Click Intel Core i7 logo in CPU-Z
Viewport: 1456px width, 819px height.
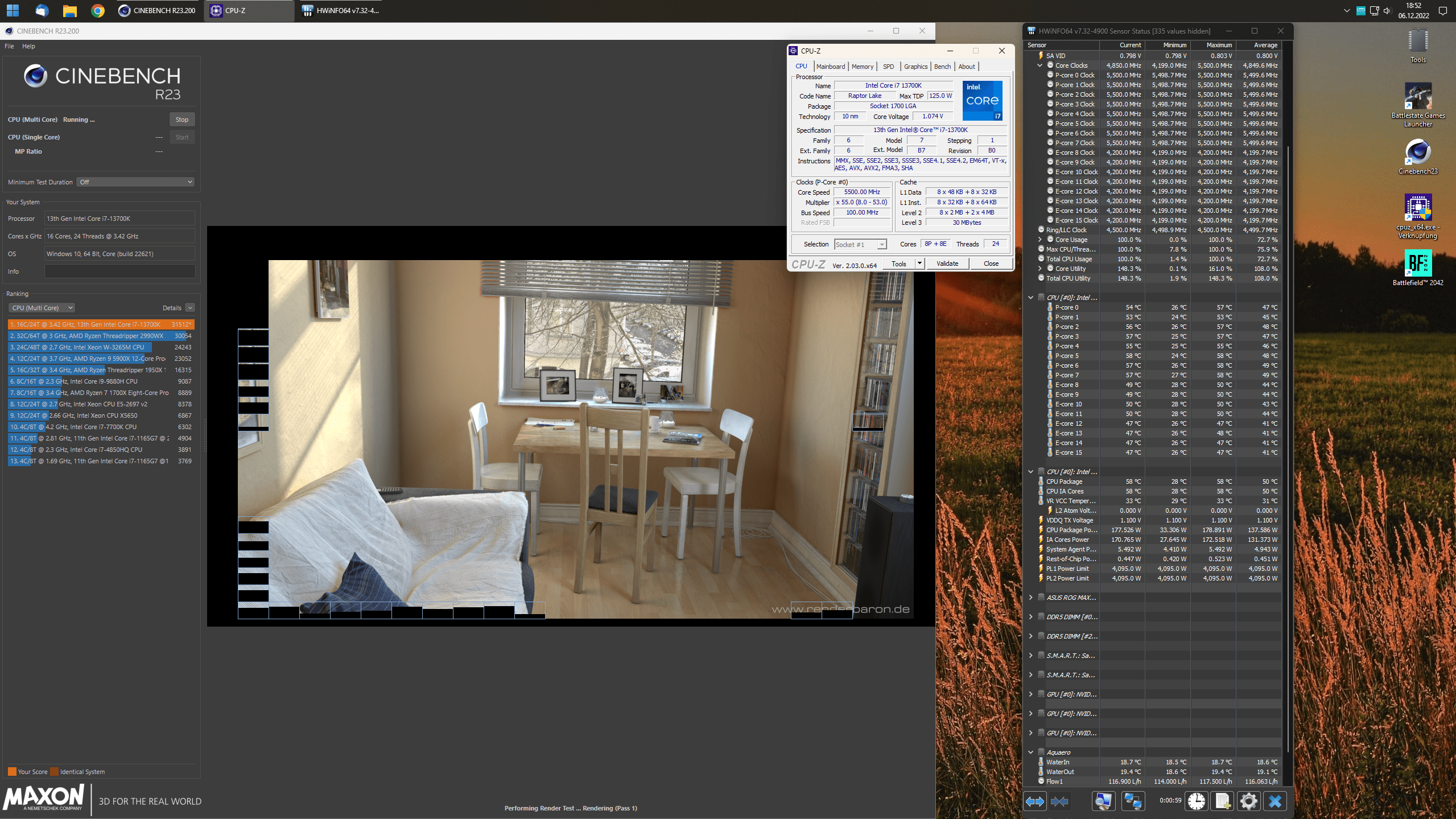point(982,100)
